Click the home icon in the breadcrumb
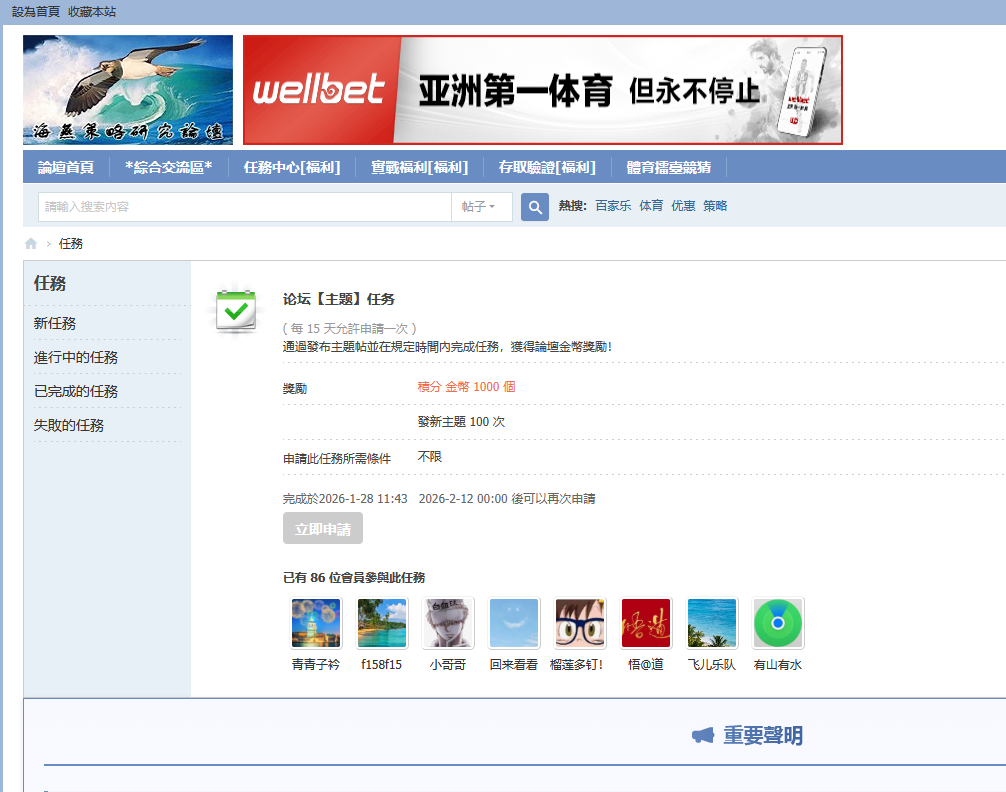Screen dimensions: 1006x792 pyautogui.click(x=30, y=243)
